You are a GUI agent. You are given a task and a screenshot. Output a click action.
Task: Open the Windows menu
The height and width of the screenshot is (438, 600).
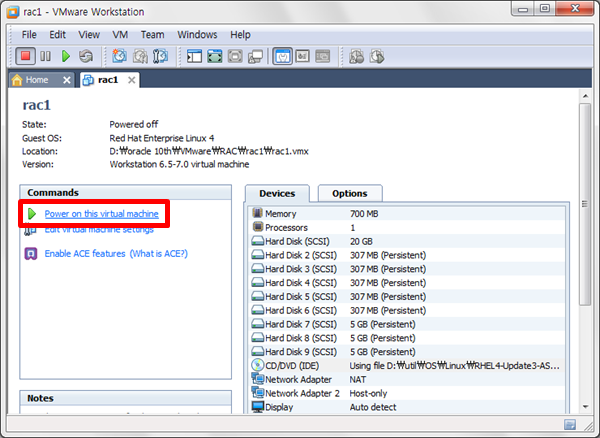197,35
